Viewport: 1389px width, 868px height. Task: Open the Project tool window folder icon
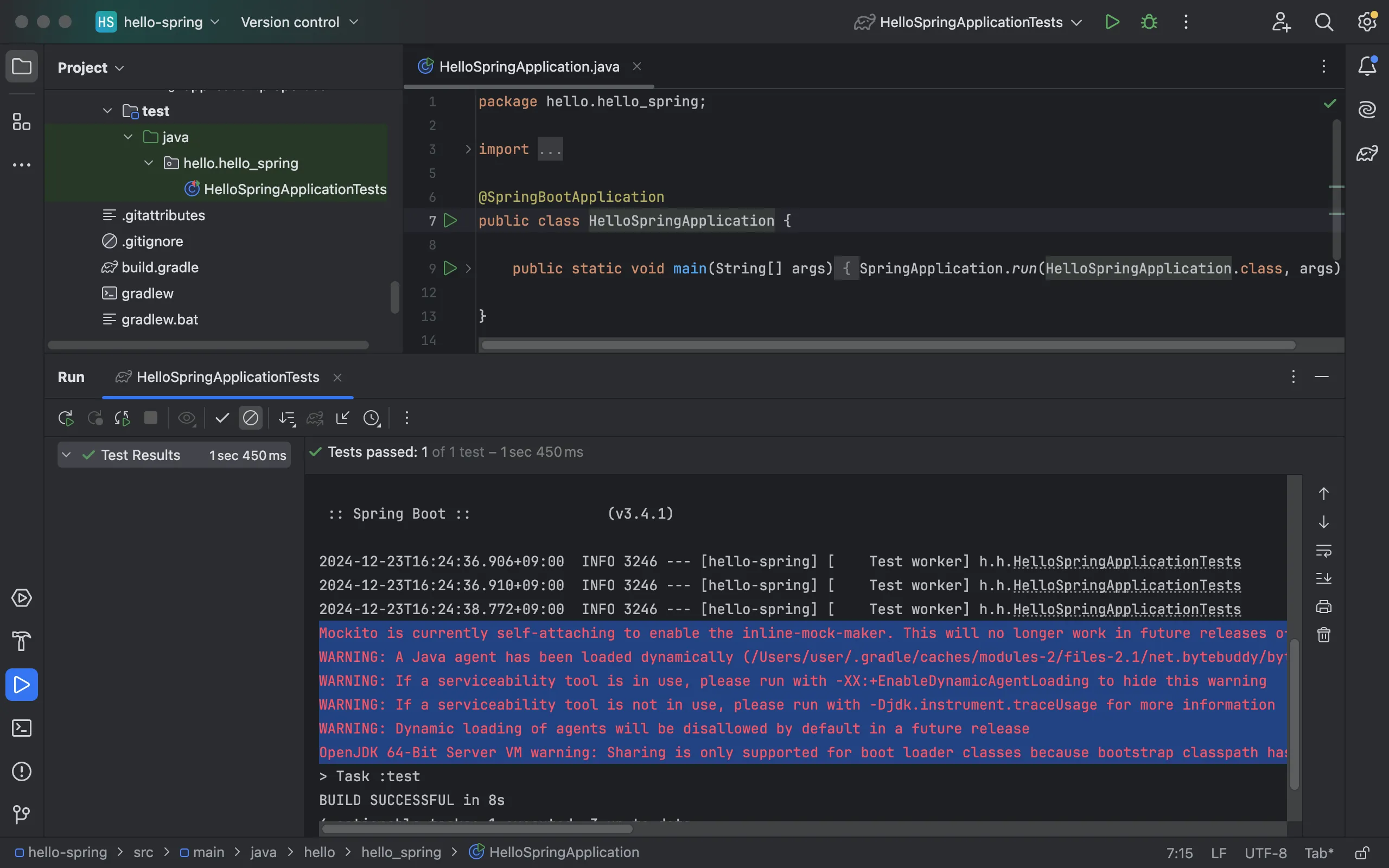click(x=22, y=67)
